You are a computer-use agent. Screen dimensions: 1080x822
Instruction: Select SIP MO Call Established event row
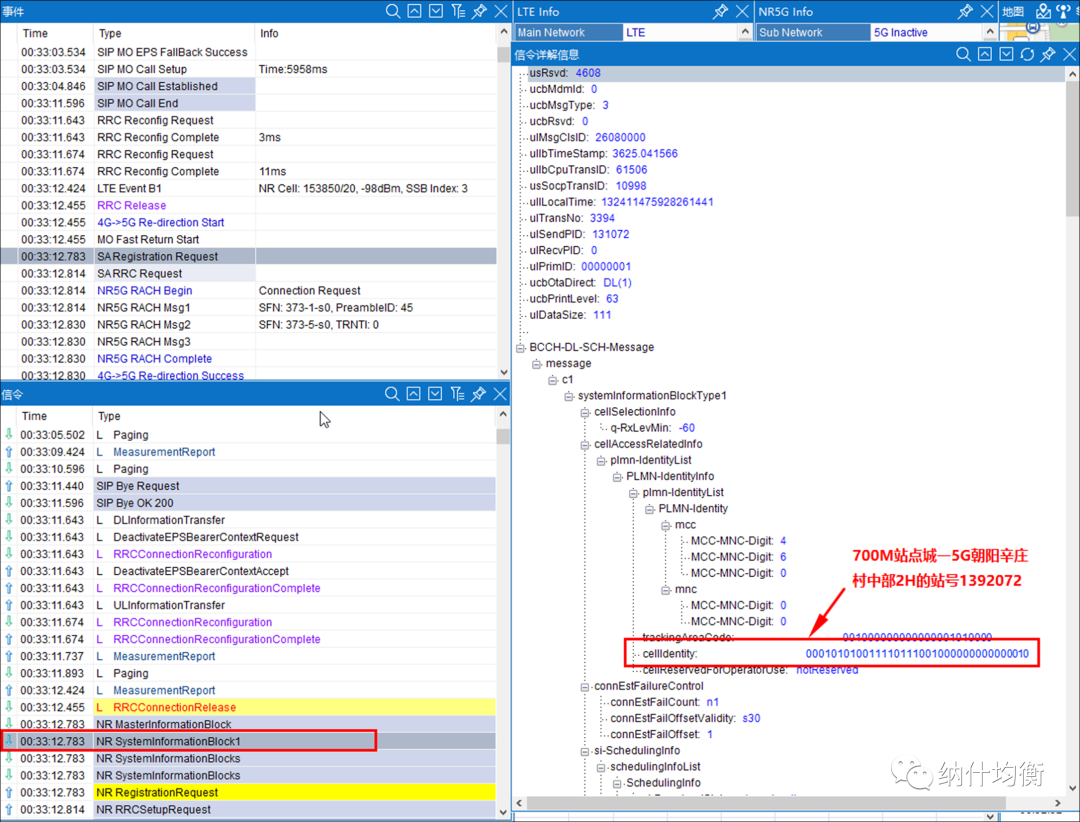(248, 86)
